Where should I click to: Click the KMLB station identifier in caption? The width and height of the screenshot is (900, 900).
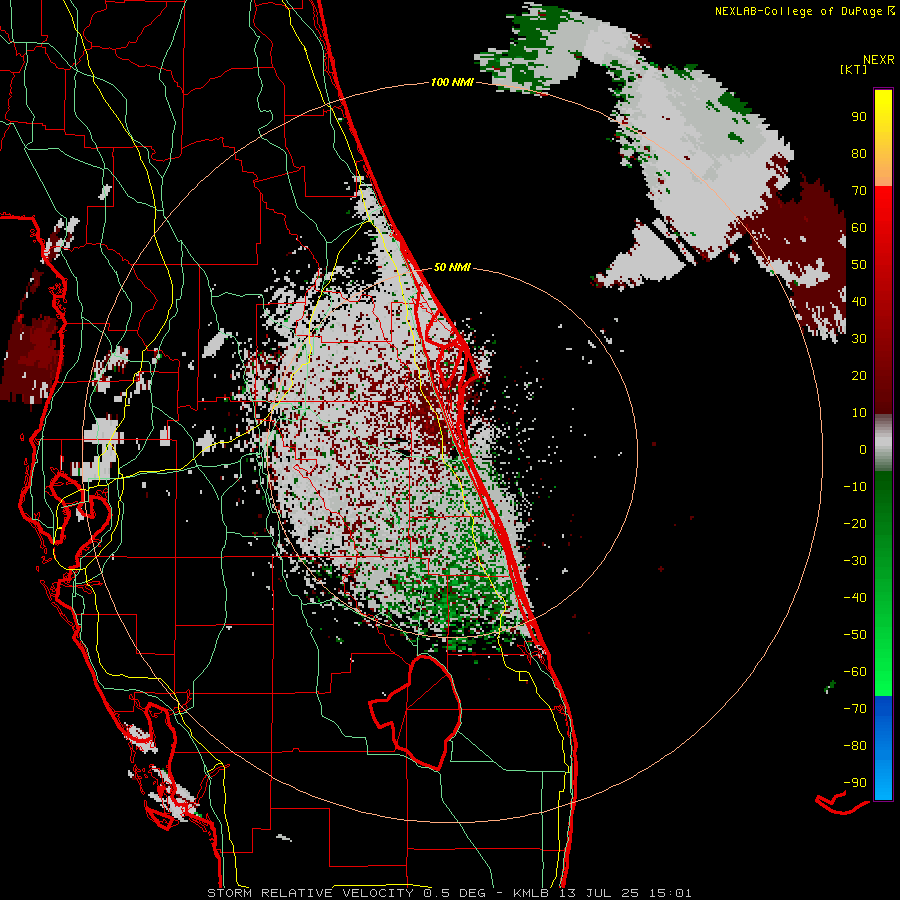pos(530,893)
